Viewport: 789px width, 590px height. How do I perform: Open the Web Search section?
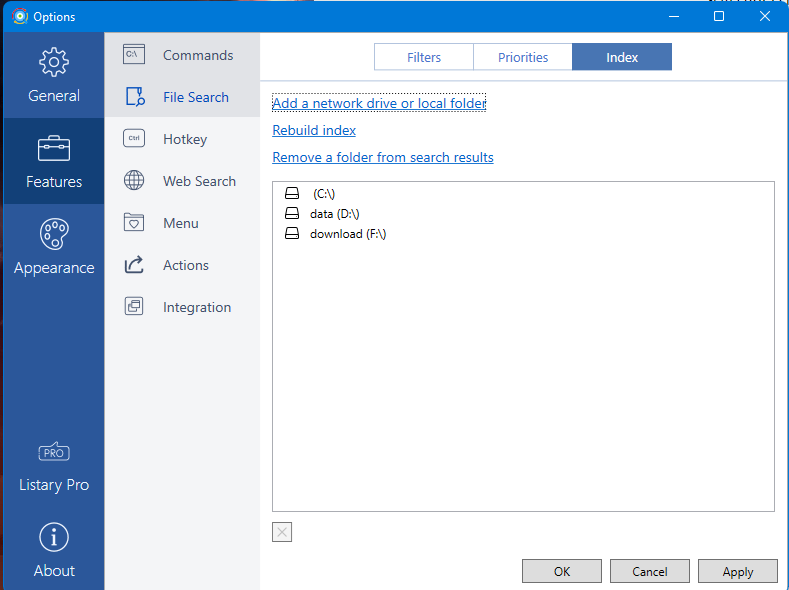182,181
